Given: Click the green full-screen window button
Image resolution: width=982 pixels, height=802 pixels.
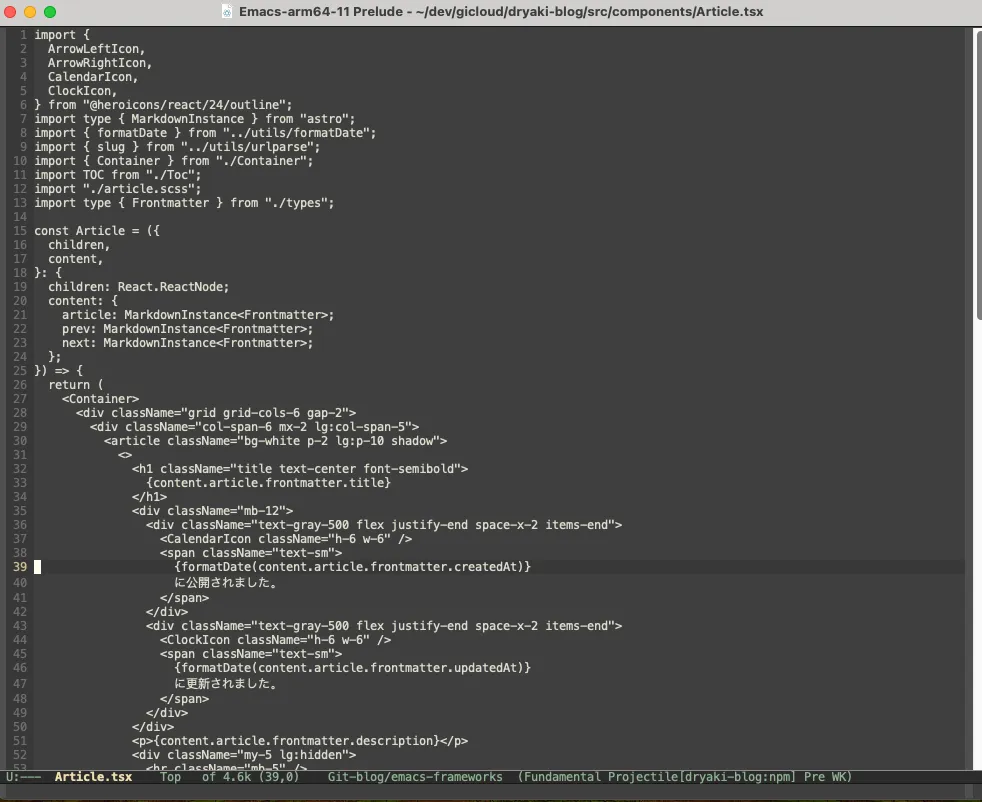Looking at the screenshot, I should [x=50, y=12].
